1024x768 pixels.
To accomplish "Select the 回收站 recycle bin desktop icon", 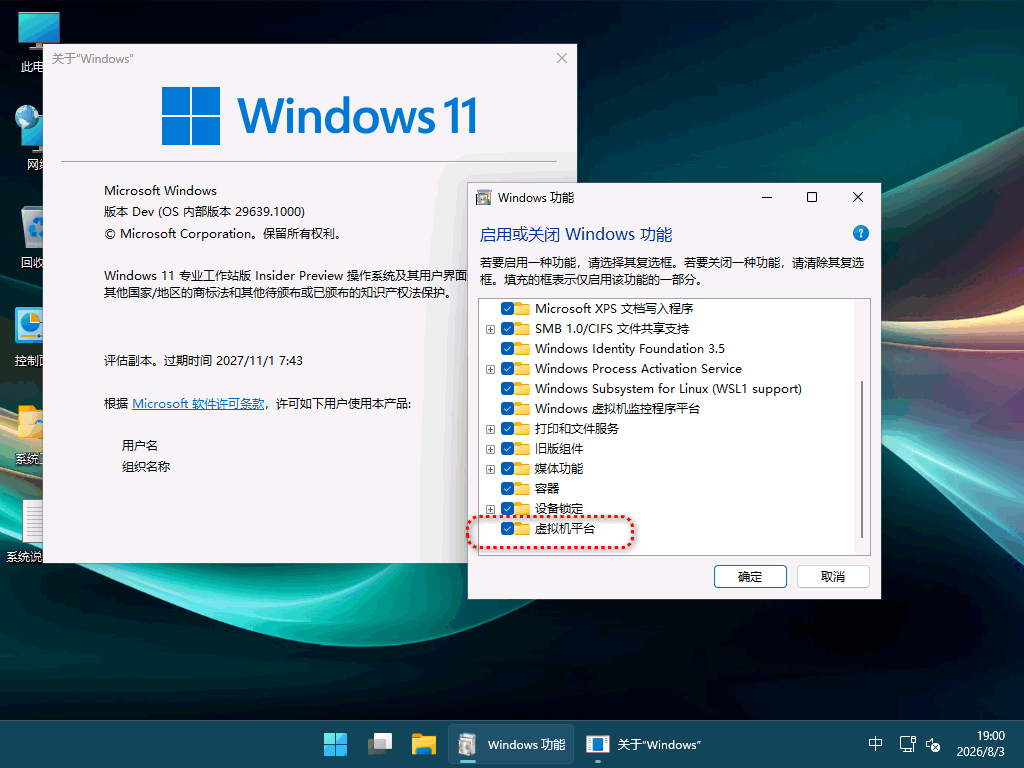I will pos(31,236).
